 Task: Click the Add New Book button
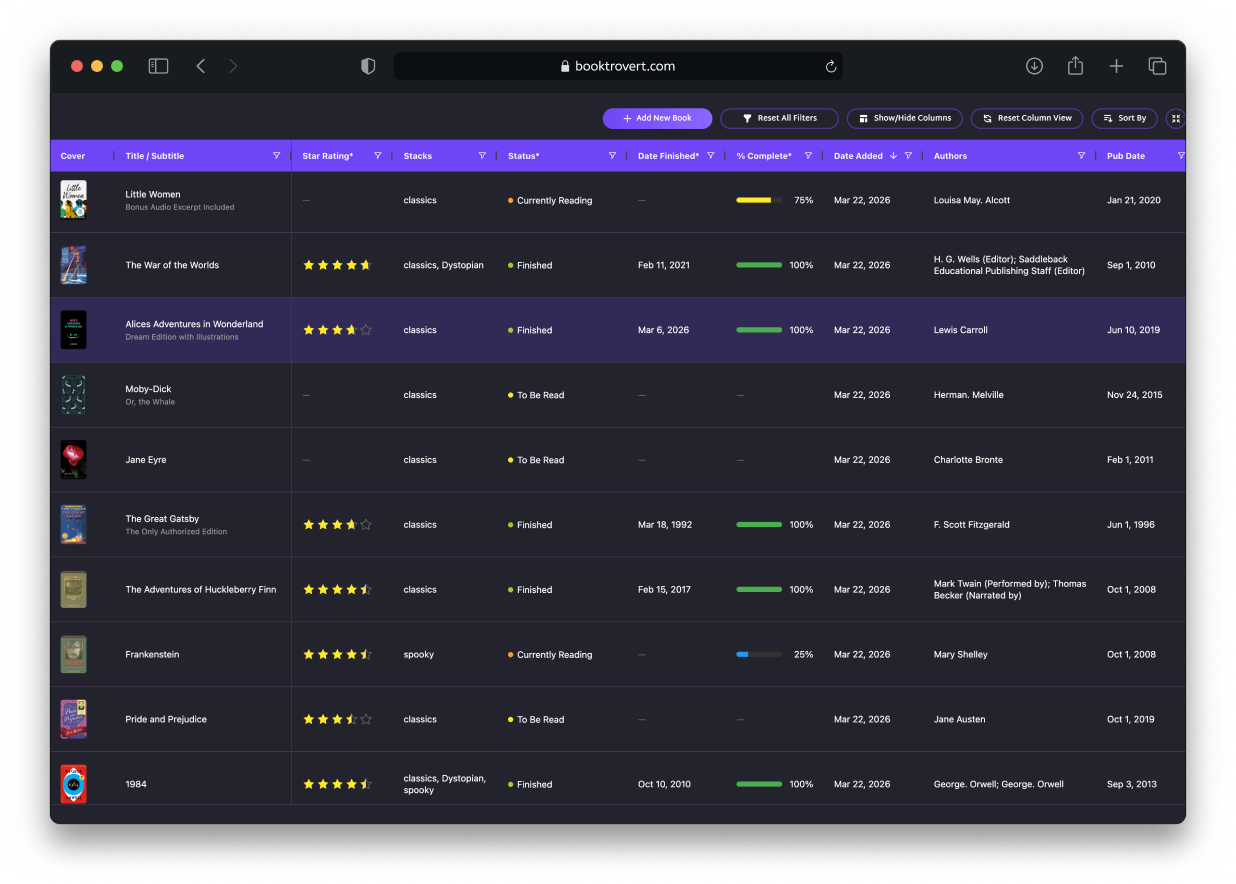[x=657, y=118]
